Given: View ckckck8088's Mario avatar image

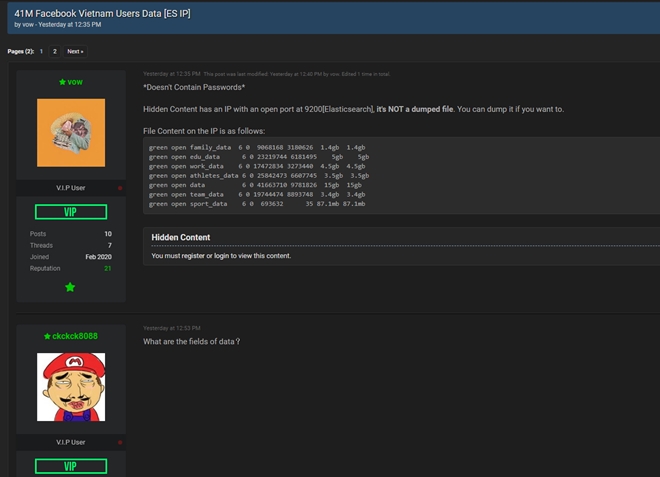Looking at the screenshot, I should (x=71, y=387).
